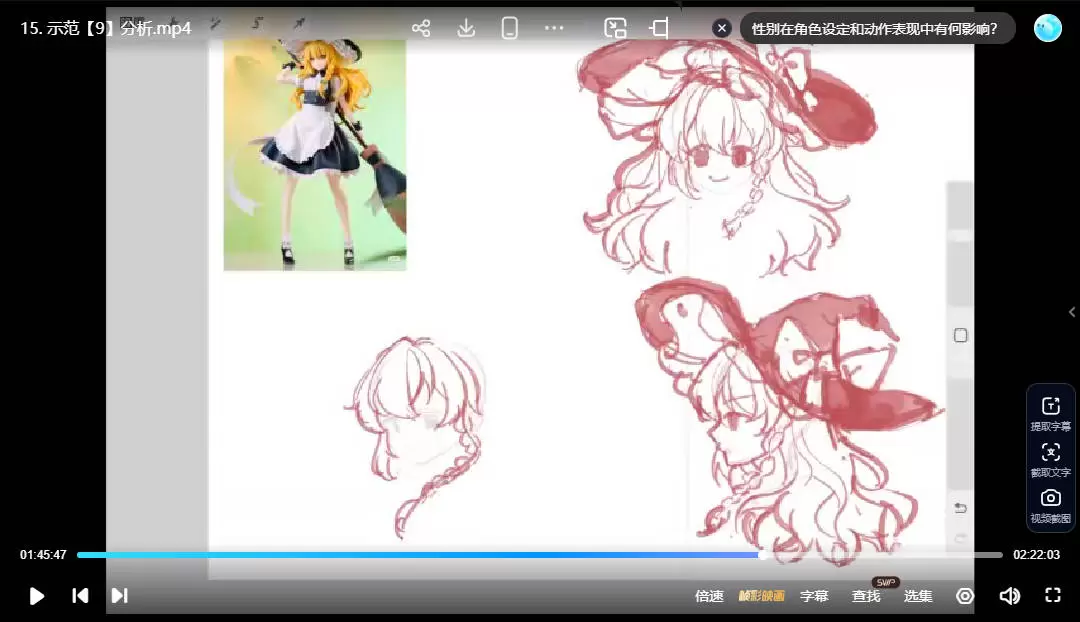Screen dimensions: 1080x622
Task: Download the video using the download icon
Action: pyautogui.click(x=466, y=28)
